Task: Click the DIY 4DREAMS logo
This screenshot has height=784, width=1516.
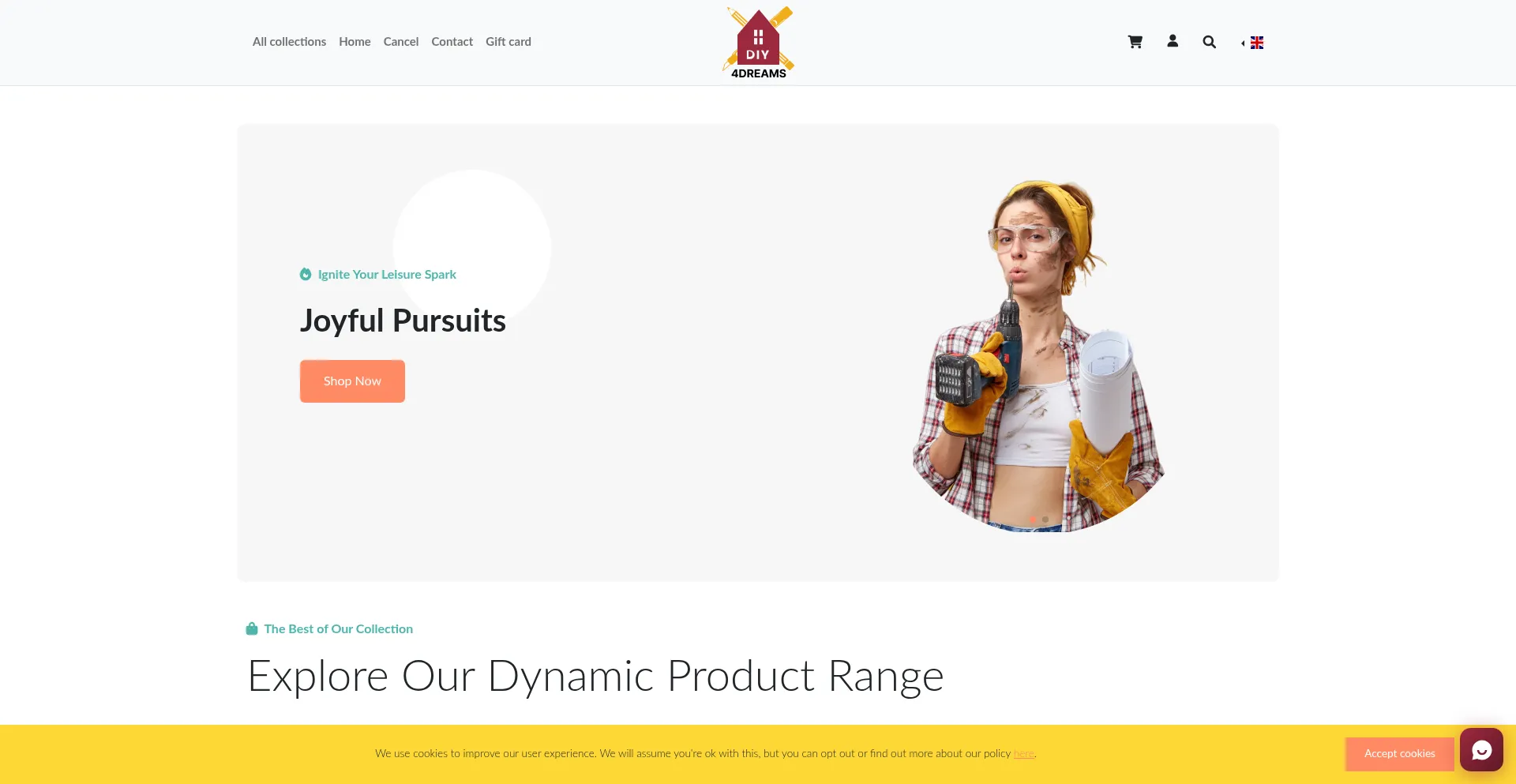Action: point(758,43)
